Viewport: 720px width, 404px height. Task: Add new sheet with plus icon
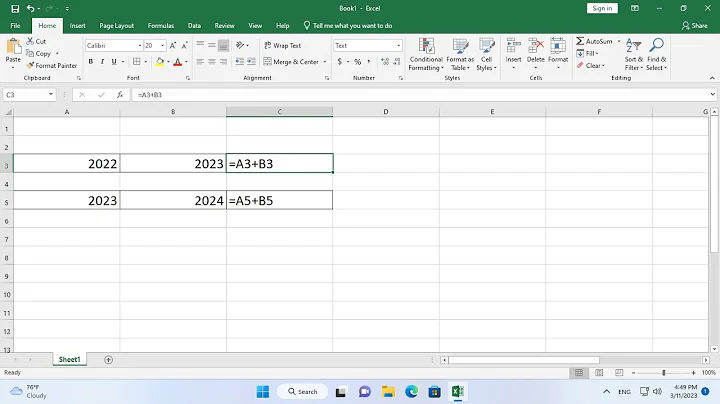[x=108, y=359]
